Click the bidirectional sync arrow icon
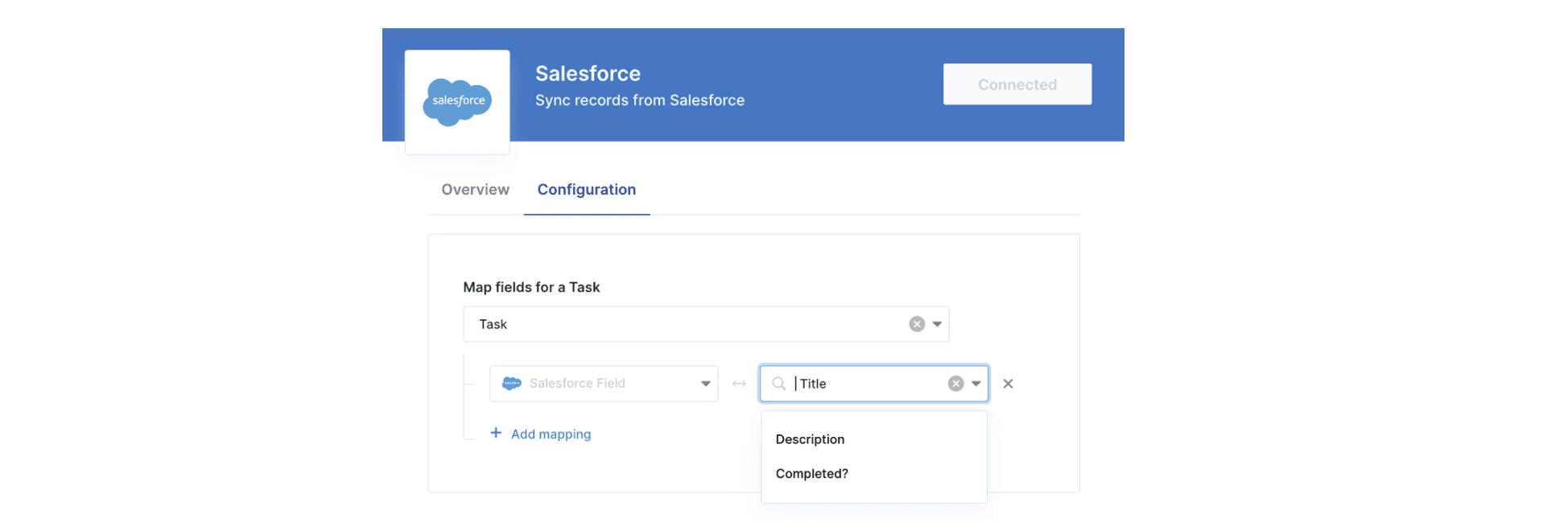Screen dimensions: 1568x531 [x=739, y=384]
